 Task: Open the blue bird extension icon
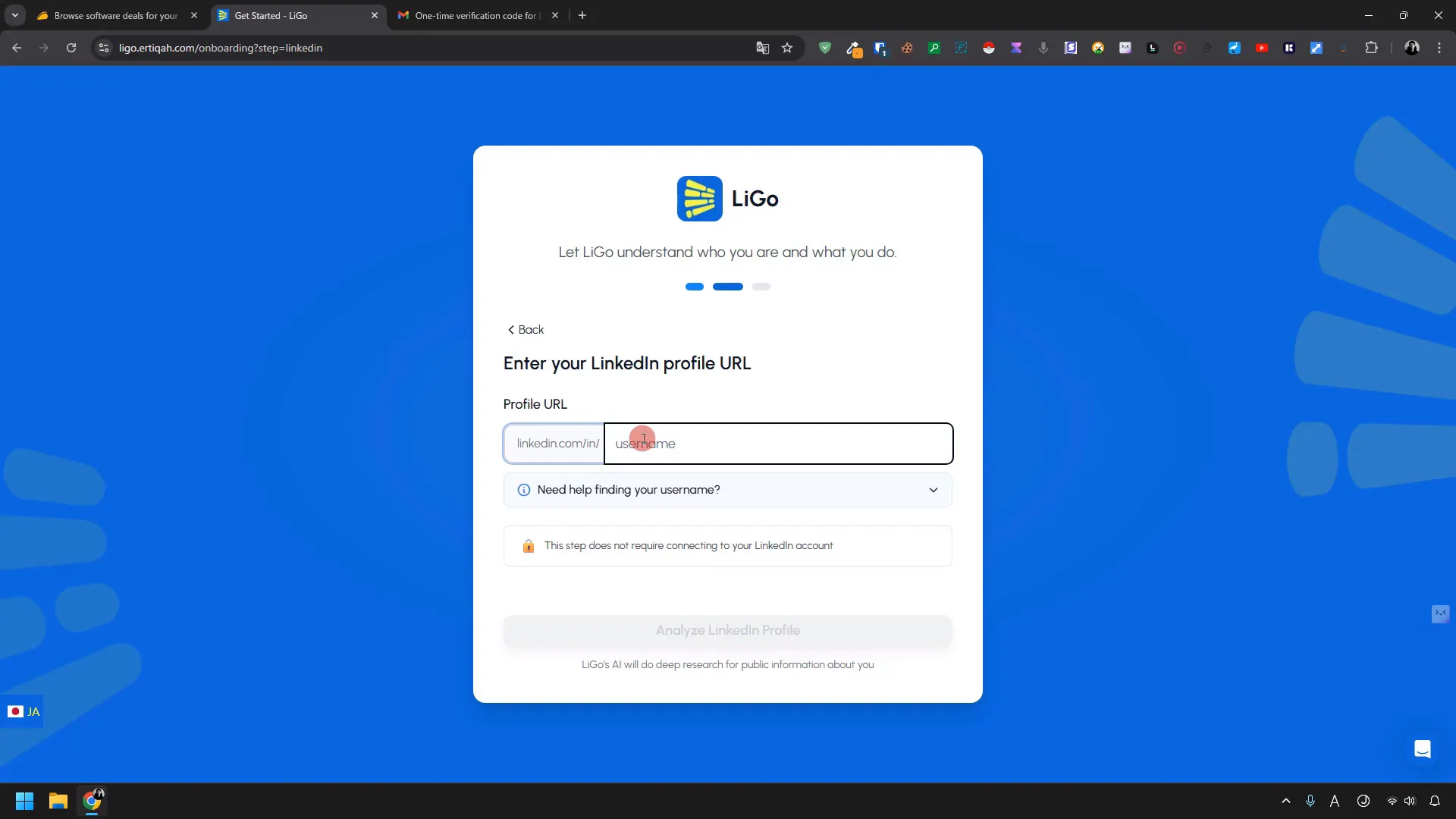1235,48
